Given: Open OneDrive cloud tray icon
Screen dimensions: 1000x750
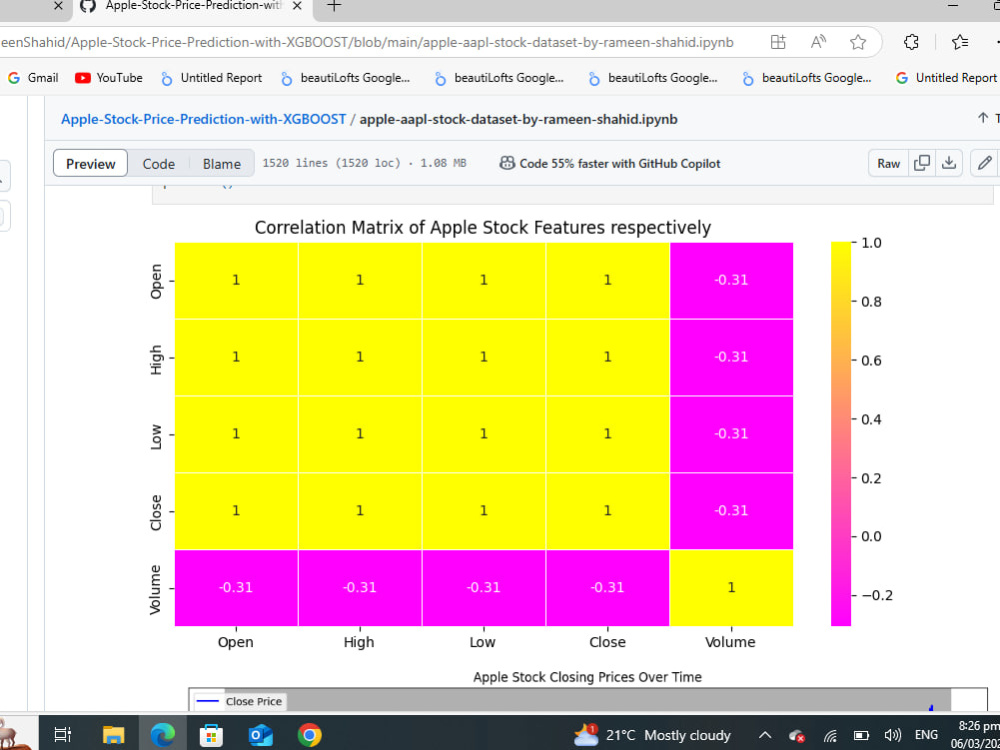Looking at the screenshot, I should (796, 735).
